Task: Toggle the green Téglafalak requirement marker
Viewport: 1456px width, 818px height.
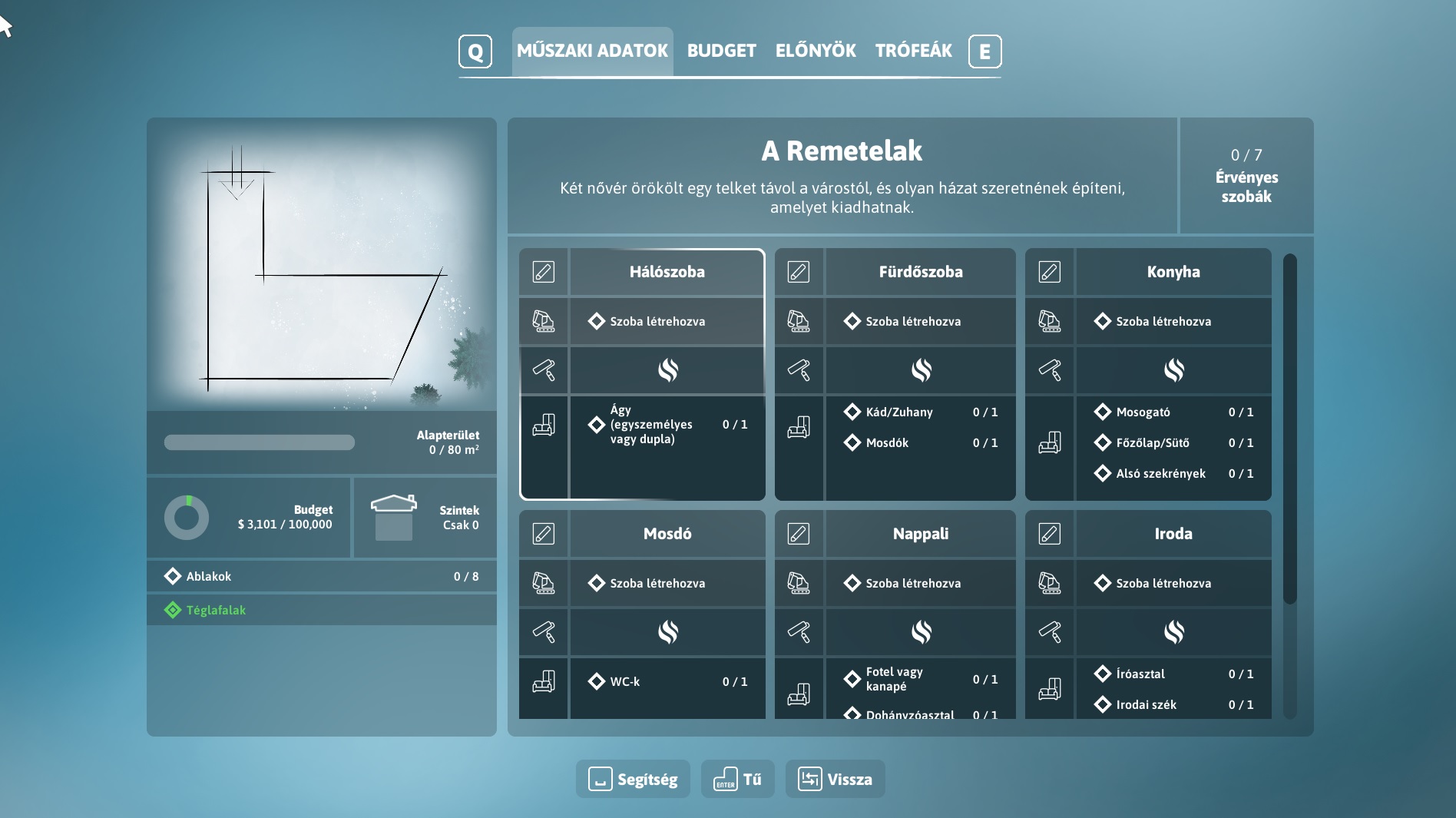Action: pos(173,610)
